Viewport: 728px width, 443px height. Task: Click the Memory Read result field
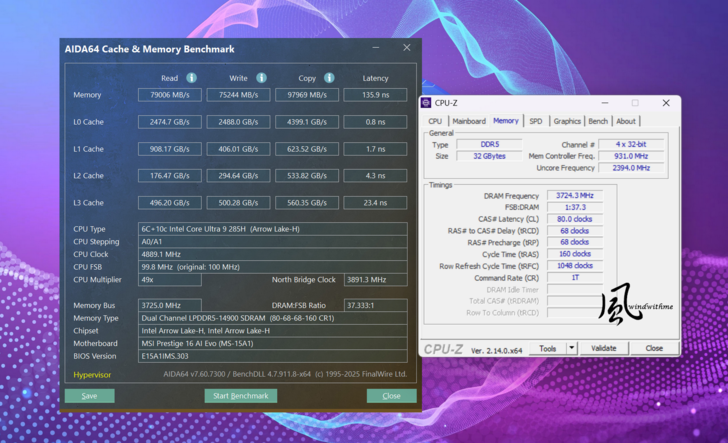click(169, 95)
